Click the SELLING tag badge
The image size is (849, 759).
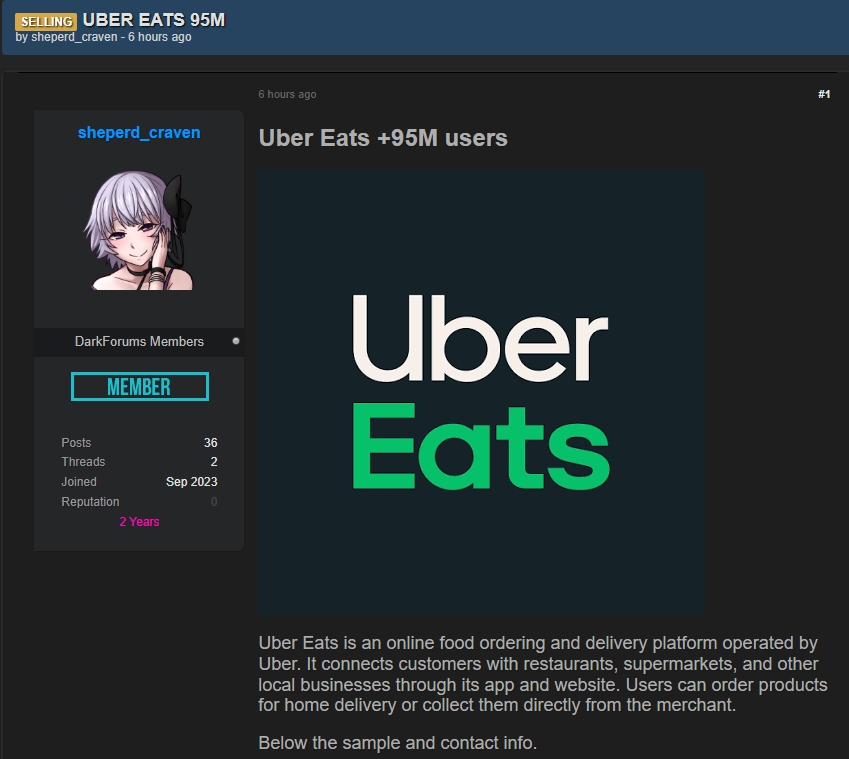tap(46, 21)
